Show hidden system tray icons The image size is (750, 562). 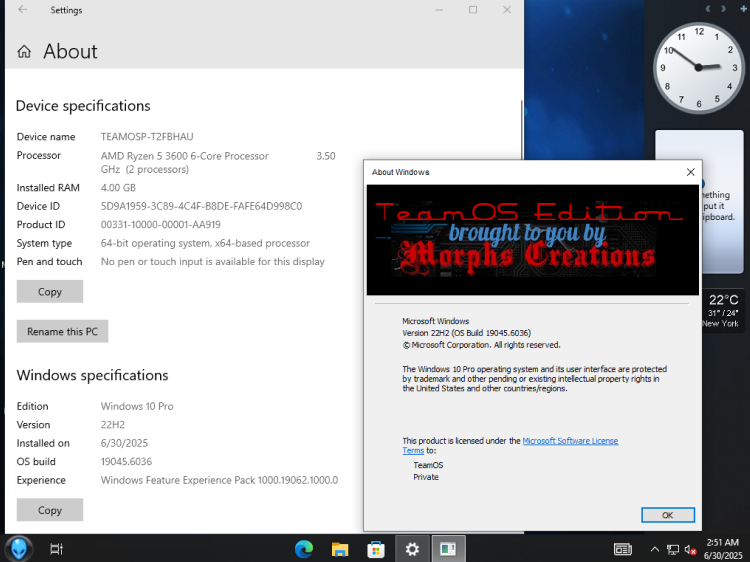click(655, 549)
